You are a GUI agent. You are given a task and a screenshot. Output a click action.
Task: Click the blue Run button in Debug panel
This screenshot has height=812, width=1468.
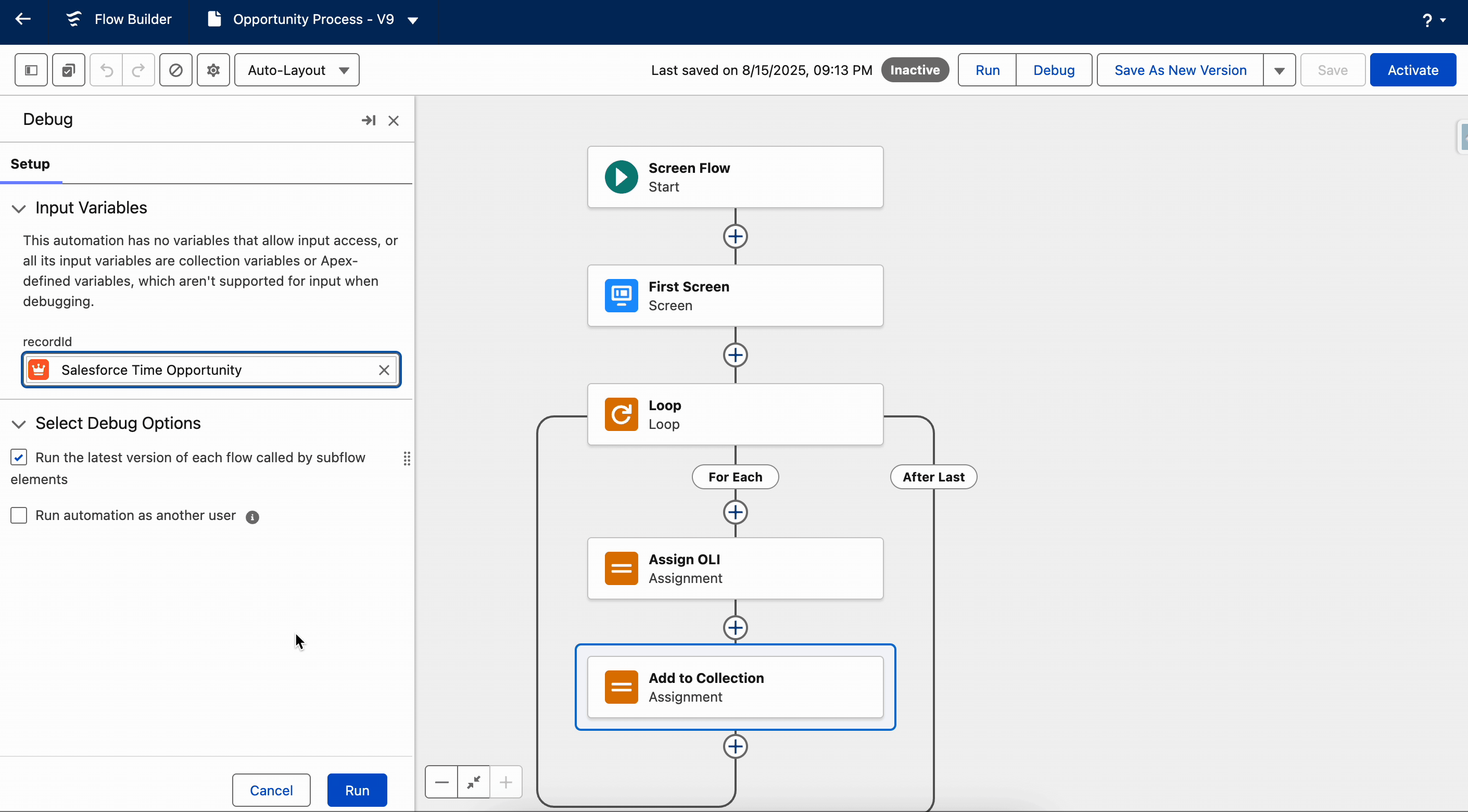tap(357, 790)
